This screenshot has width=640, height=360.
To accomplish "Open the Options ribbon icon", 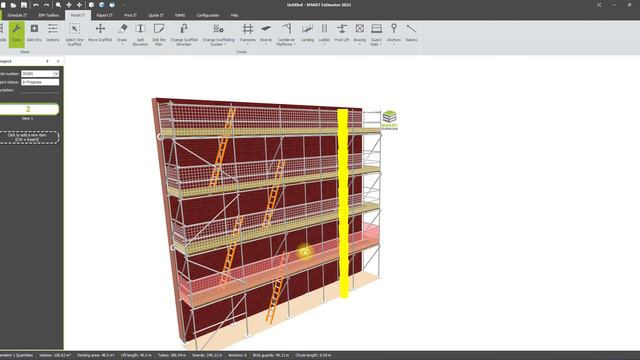I will point(53,33).
